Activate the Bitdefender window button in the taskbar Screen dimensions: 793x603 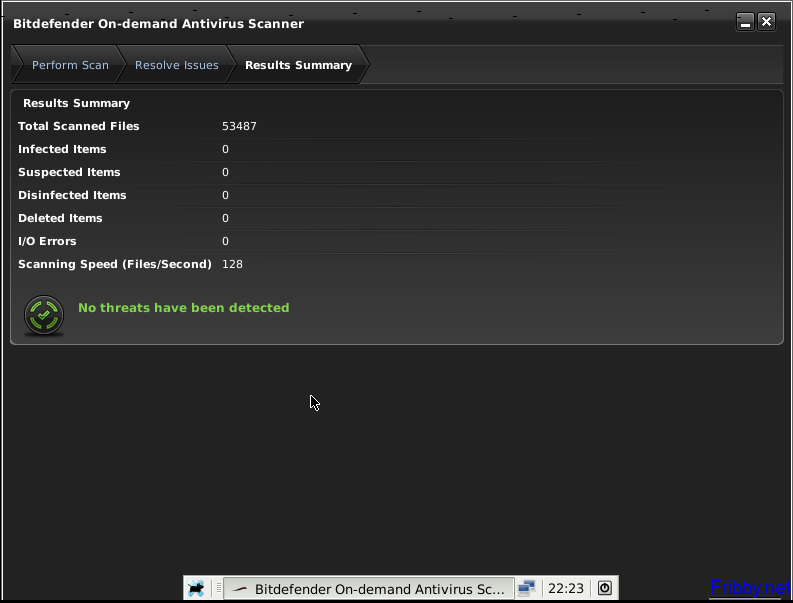point(368,589)
